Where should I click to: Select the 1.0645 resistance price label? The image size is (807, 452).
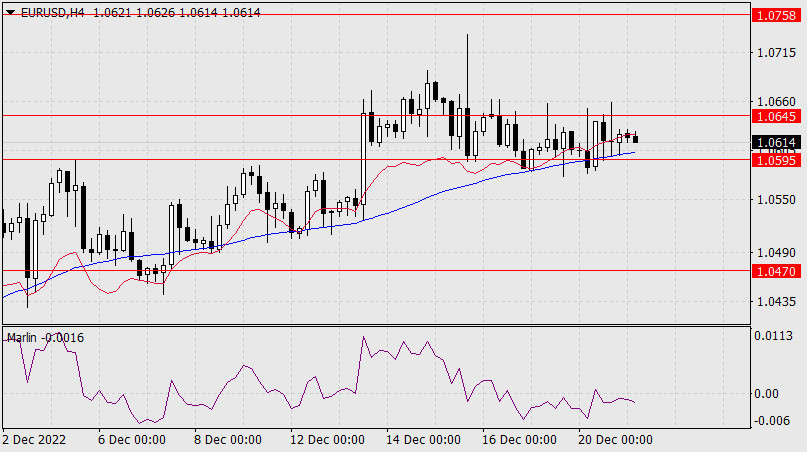click(777, 116)
